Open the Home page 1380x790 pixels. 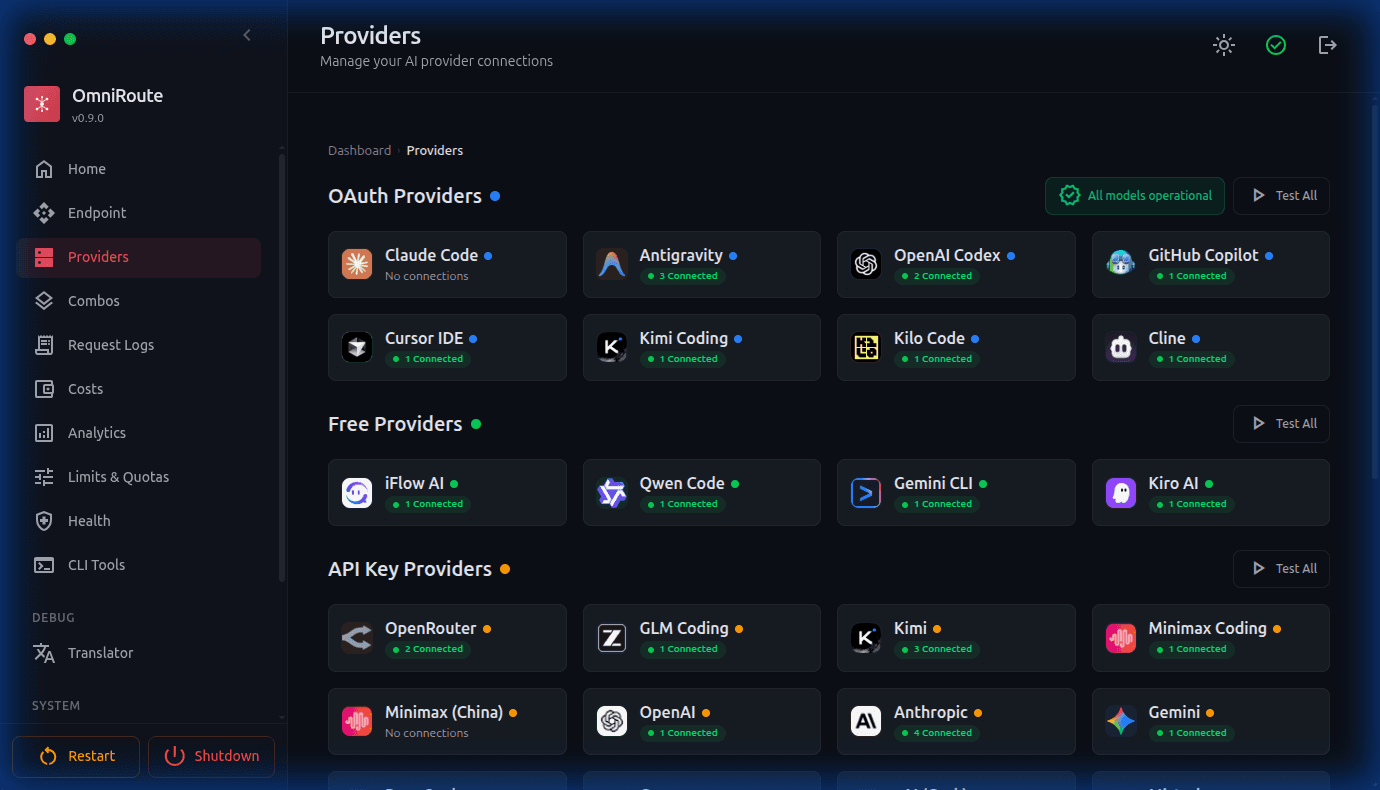point(139,169)
